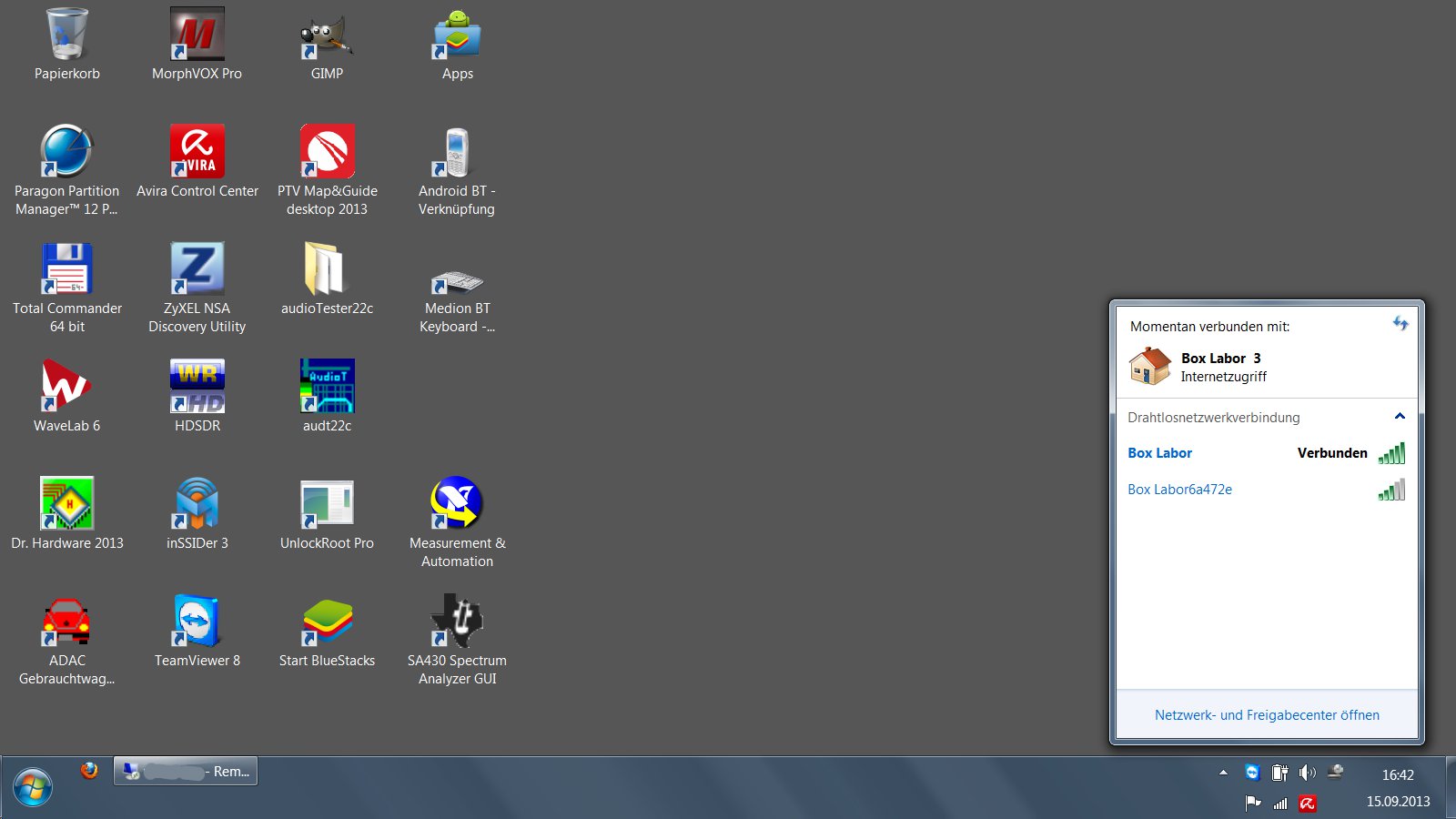Click the Box Labor 3 house icon
This screenshot has width=1456, height=819.
click(1150, 366)
